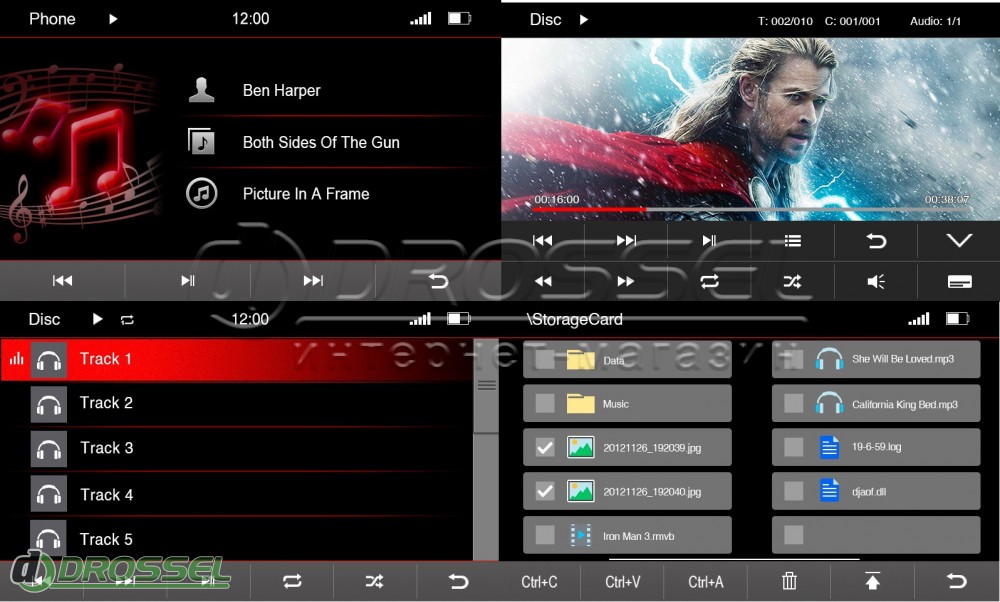Open the video player's playlist menu icon
Viewport: 1000px width, 602px height.
792,241
